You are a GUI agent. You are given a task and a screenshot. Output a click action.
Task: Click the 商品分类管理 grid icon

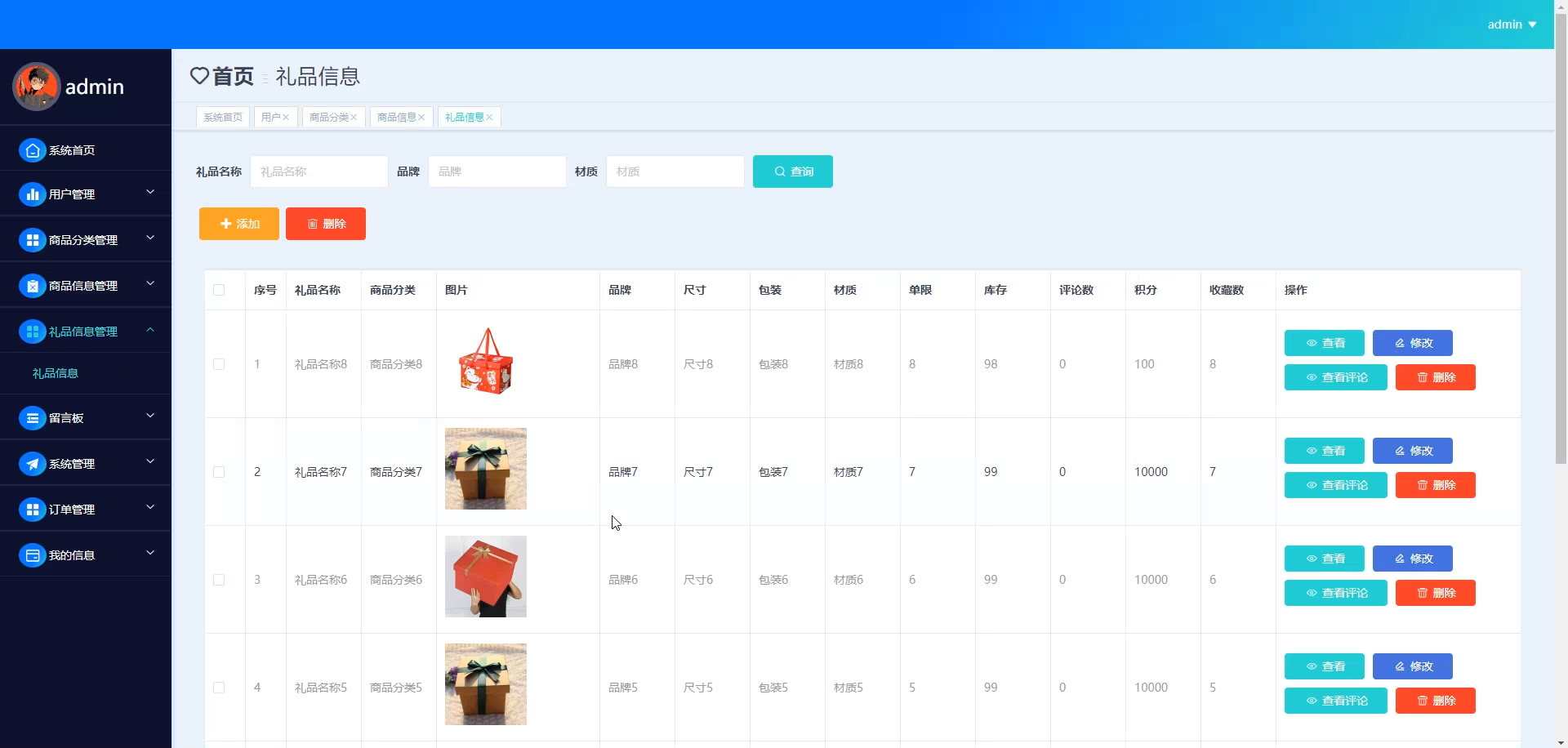click(32, 240)
